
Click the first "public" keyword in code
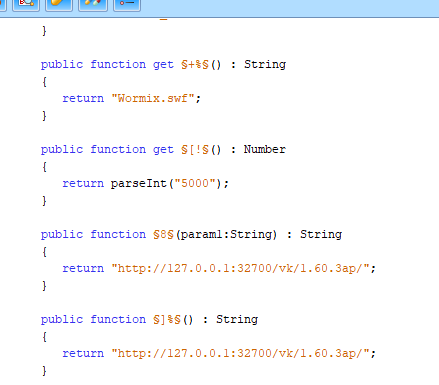(x=62, y=64)
